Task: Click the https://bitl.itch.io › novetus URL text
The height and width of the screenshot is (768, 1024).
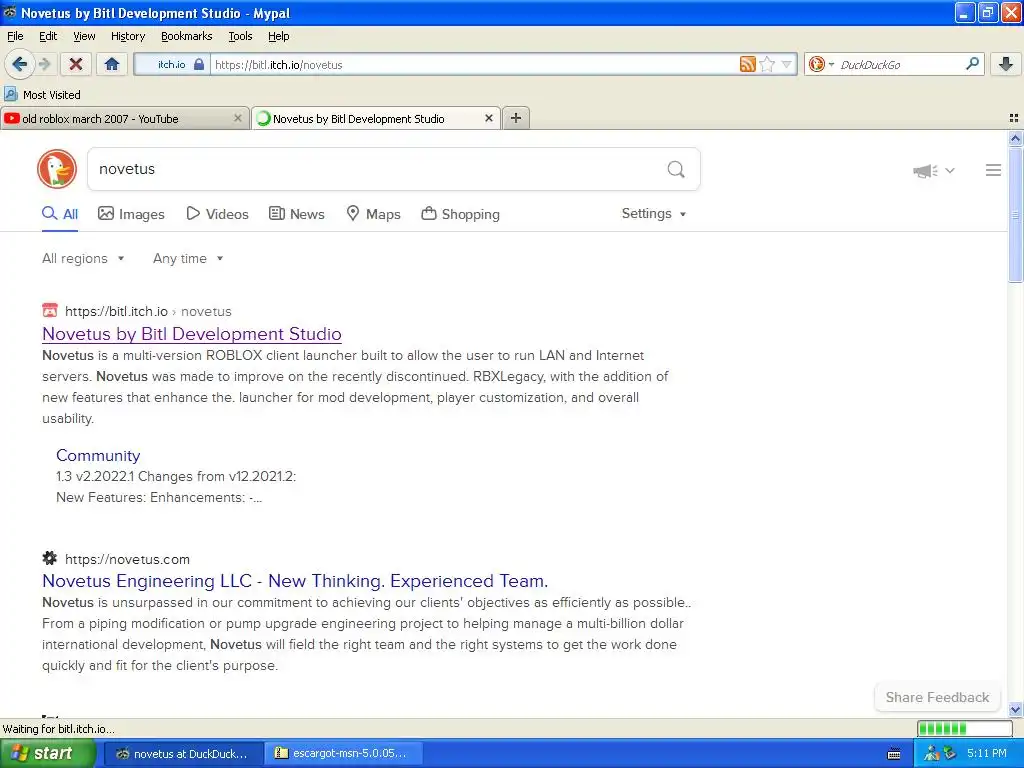Action: [148, 312]
